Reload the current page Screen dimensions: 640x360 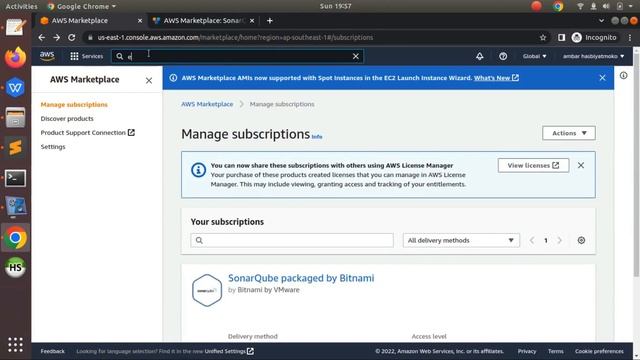click(71, 38)
